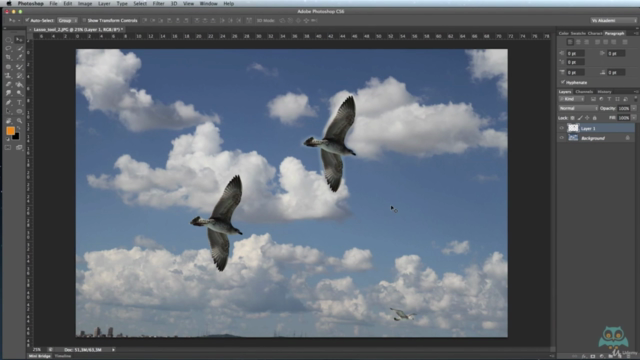Screen dimensions: 640x360
Task: Select the Pen tool
Action: click(x=9, y=102)
